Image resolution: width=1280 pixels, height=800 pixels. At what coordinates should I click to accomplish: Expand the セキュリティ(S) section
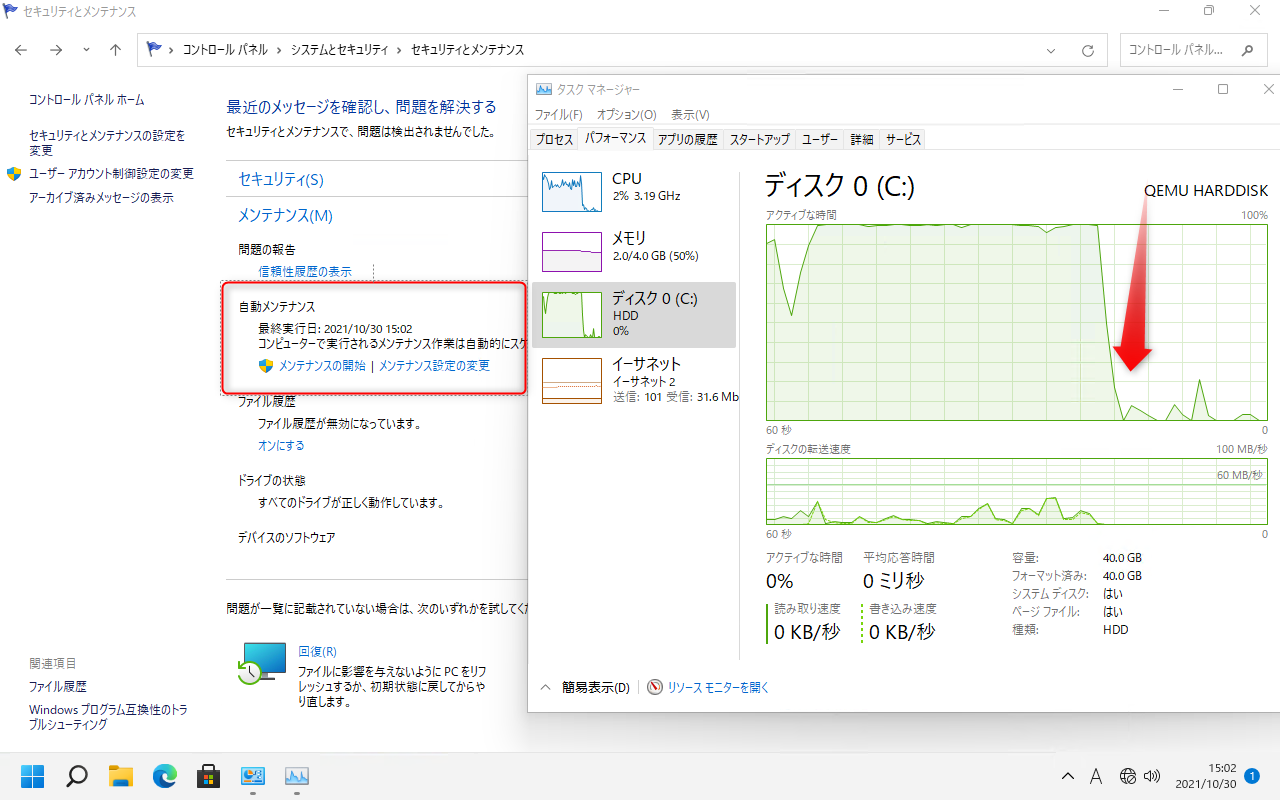pos(281,179)
